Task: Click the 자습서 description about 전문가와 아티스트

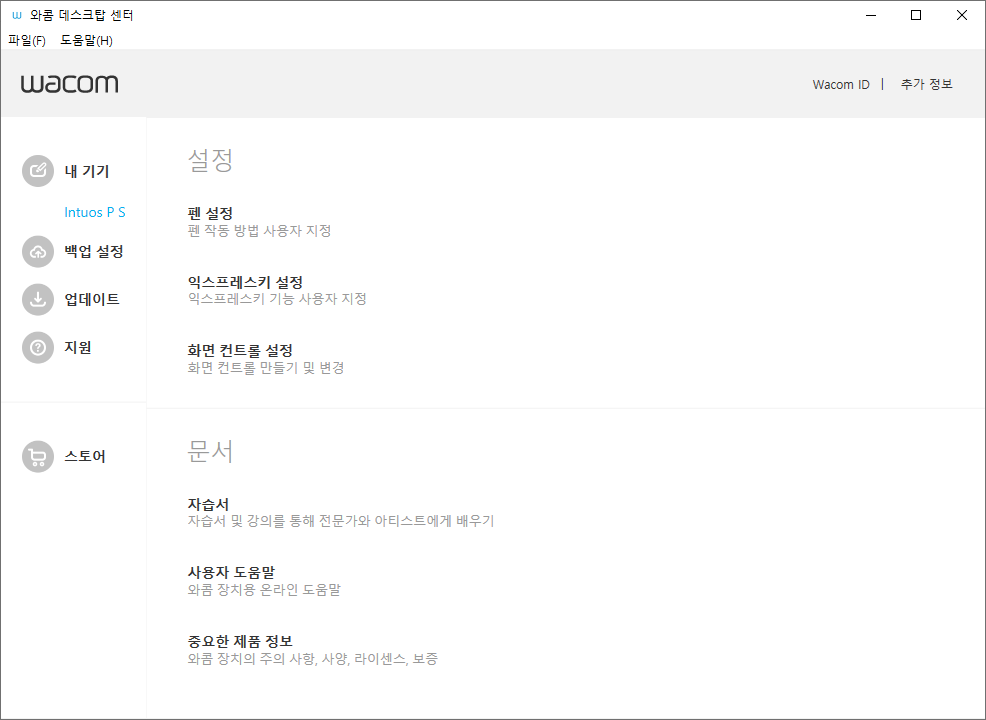Action: tap(341, 521)
